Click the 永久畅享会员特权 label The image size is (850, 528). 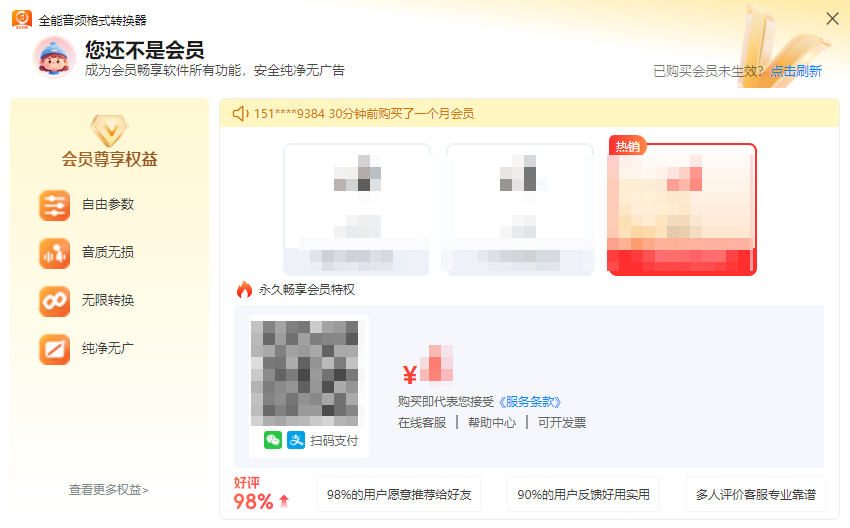click(307, 289)
